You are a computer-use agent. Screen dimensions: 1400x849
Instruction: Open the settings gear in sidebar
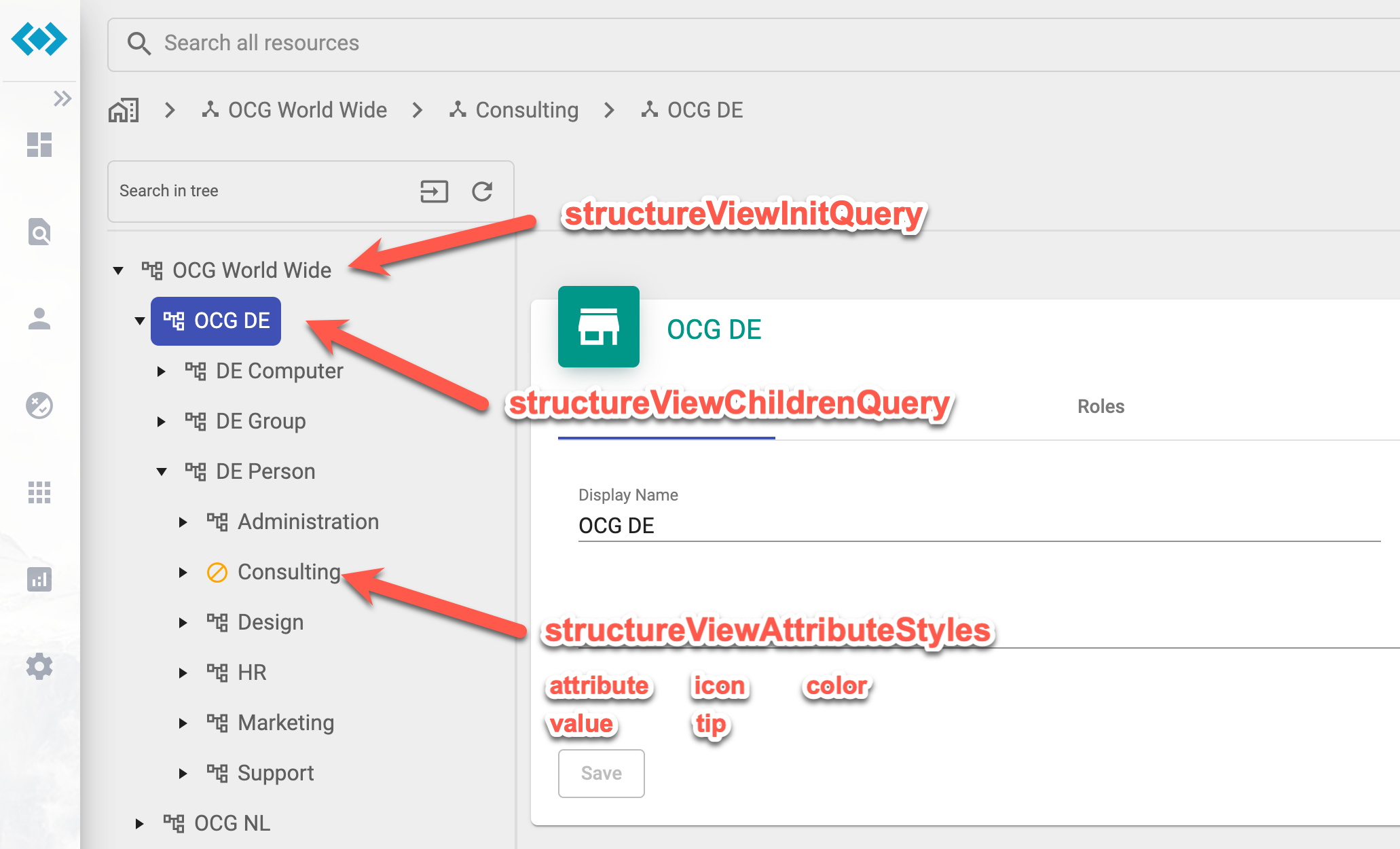point(39,666)
